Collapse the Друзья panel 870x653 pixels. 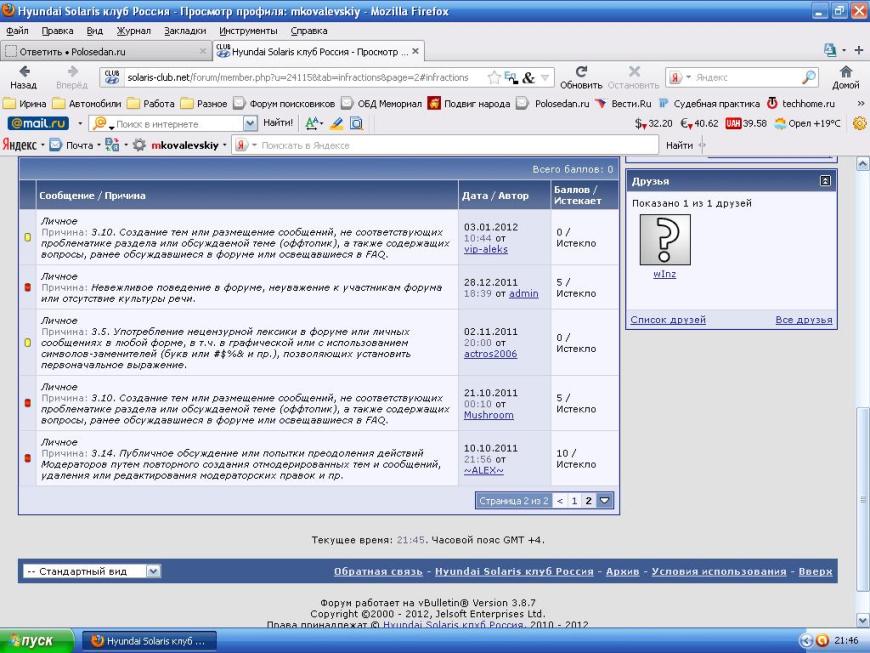point(825,181)
